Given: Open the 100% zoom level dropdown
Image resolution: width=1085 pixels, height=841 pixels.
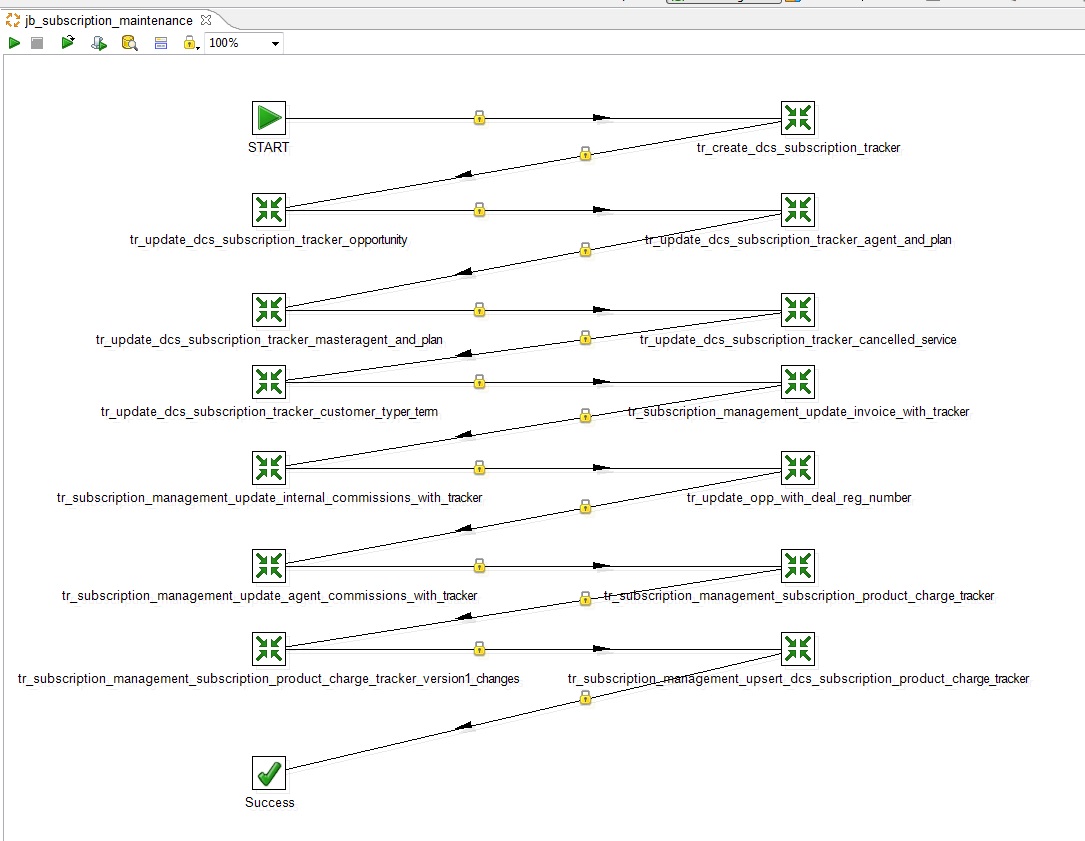Looking at the screenshot, I should coord(275,43).
